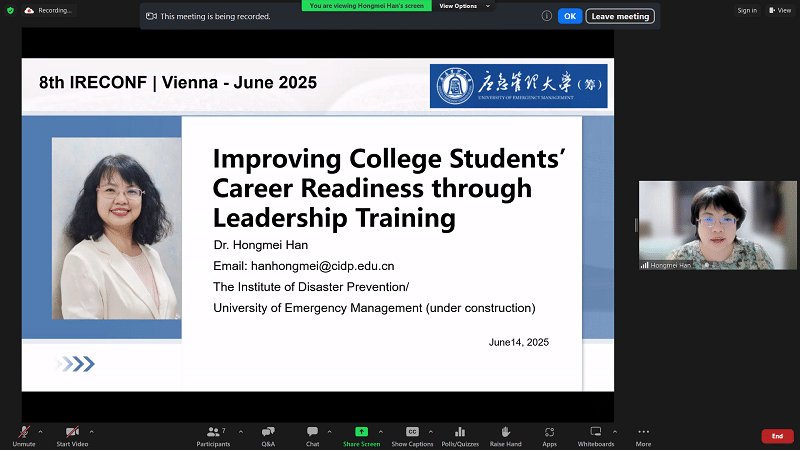
Task: Open the Chat panel
Action: point(312,434)
